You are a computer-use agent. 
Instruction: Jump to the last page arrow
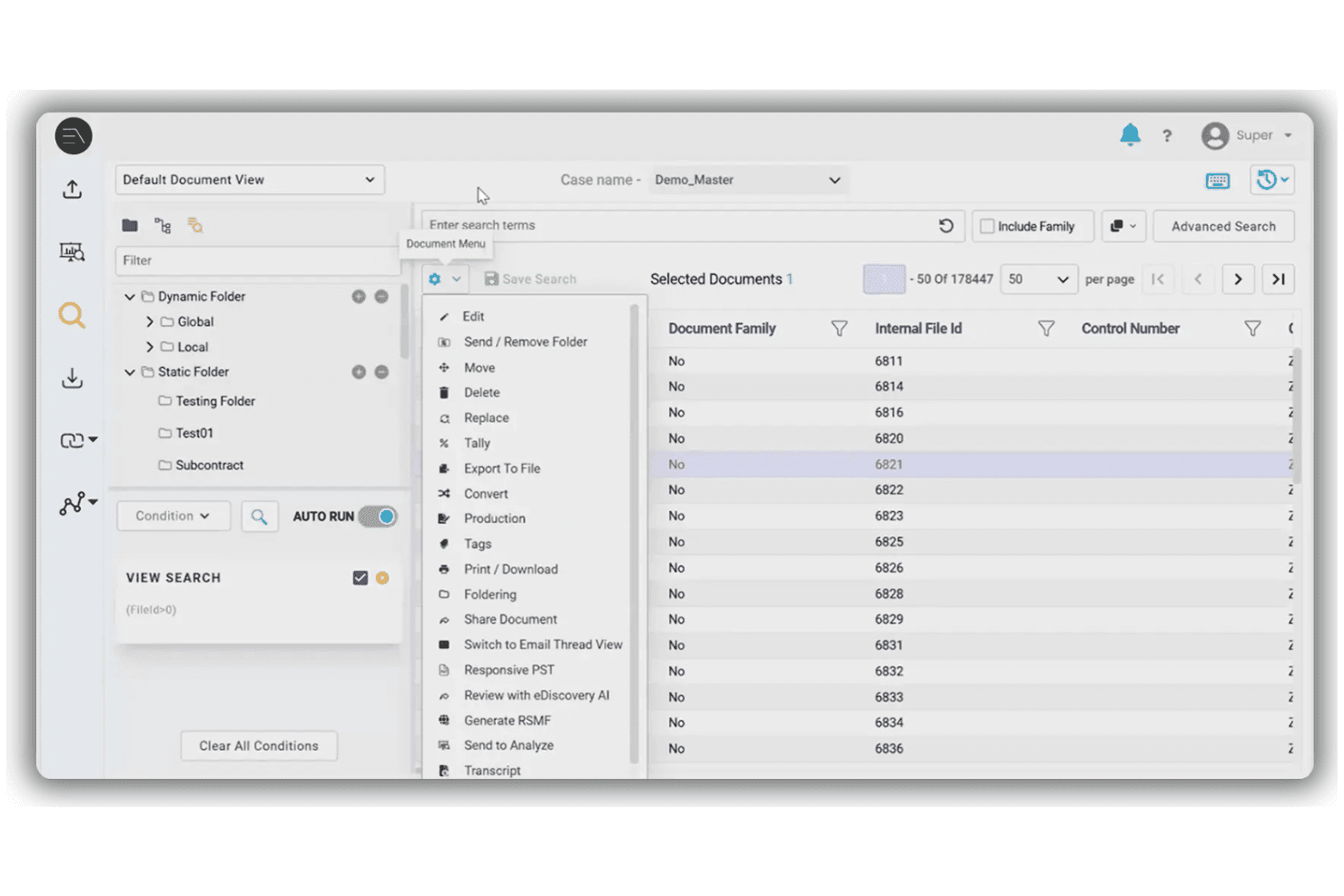[x=1278, y=280]
